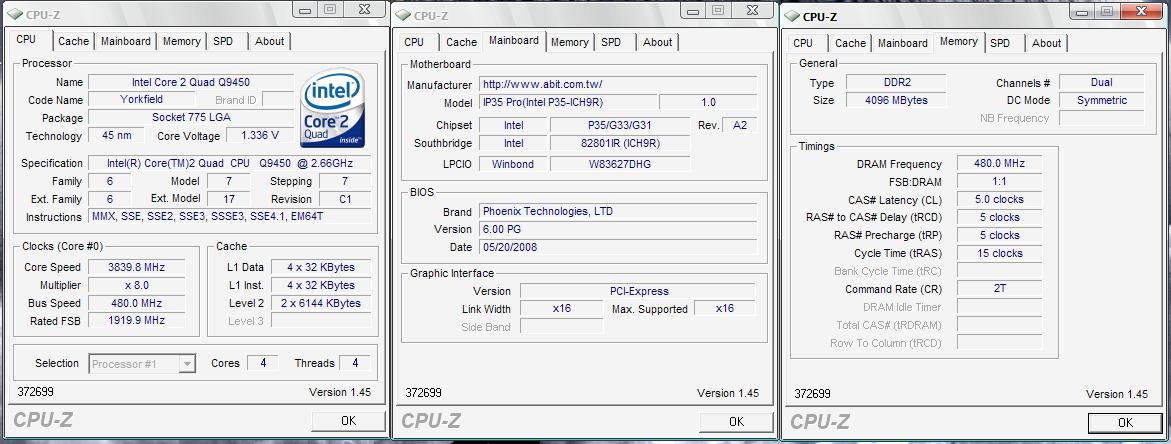Click the CPU-Z title icon in the middle window
This screenshot has width=1171, height=444.
pyautogui.click(x=402, y=15)
